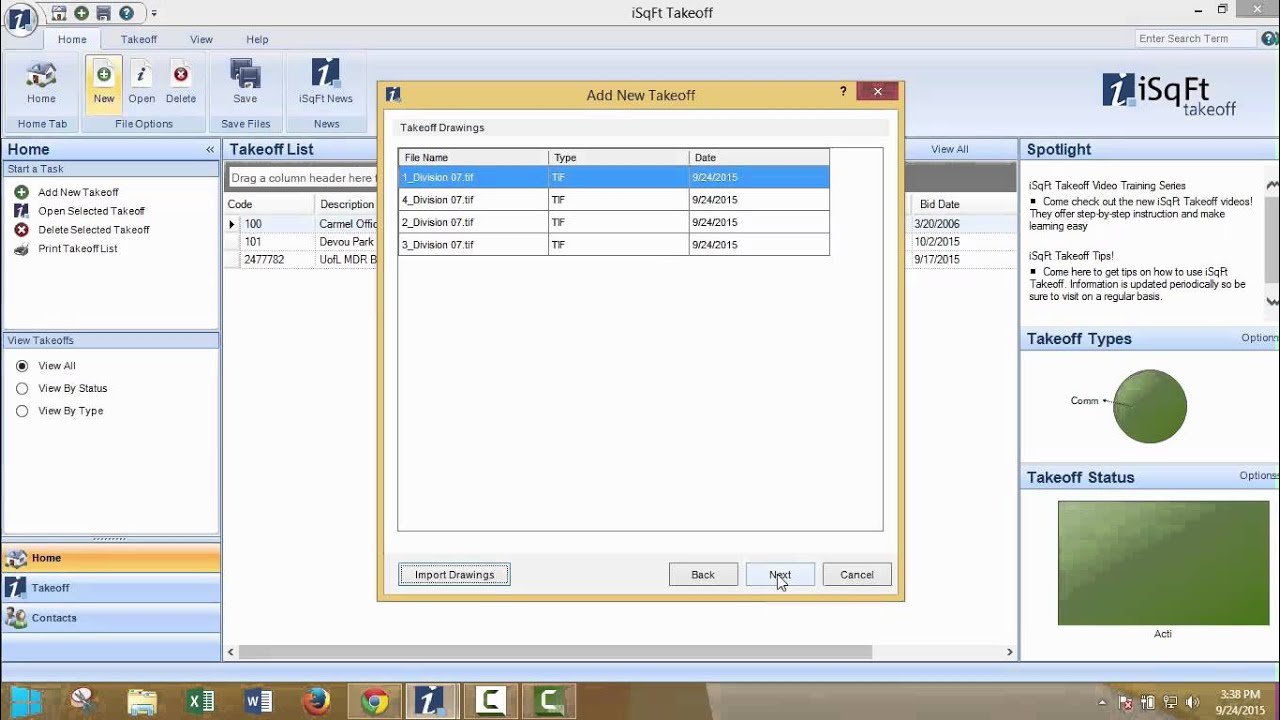Click the New takeoff ribbon icon
The image size is (1280, 720).
tap(104, 76)
